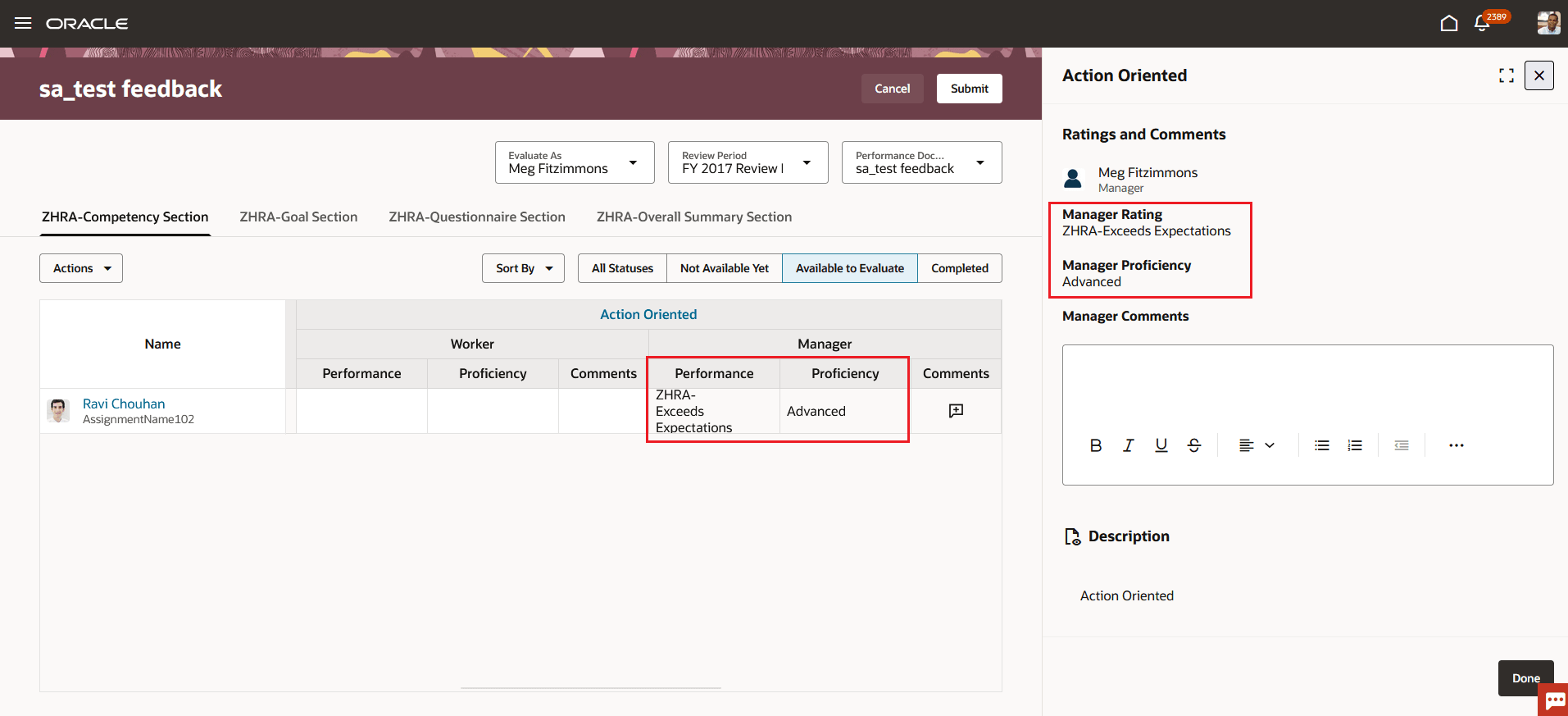Image resolution: width=1568 pixels, height=716 pixels.
Task: Filter by Not Available Yet
Action: (725, 268)
